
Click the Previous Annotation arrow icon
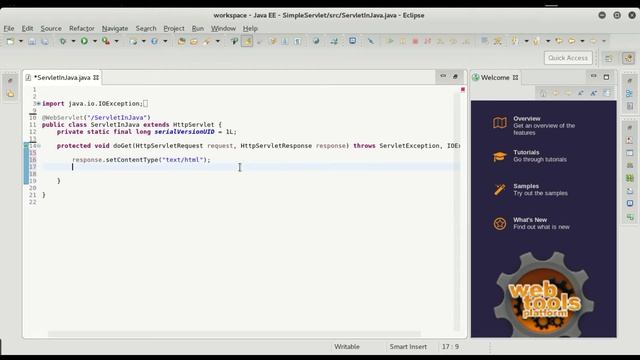click(537, 41)
